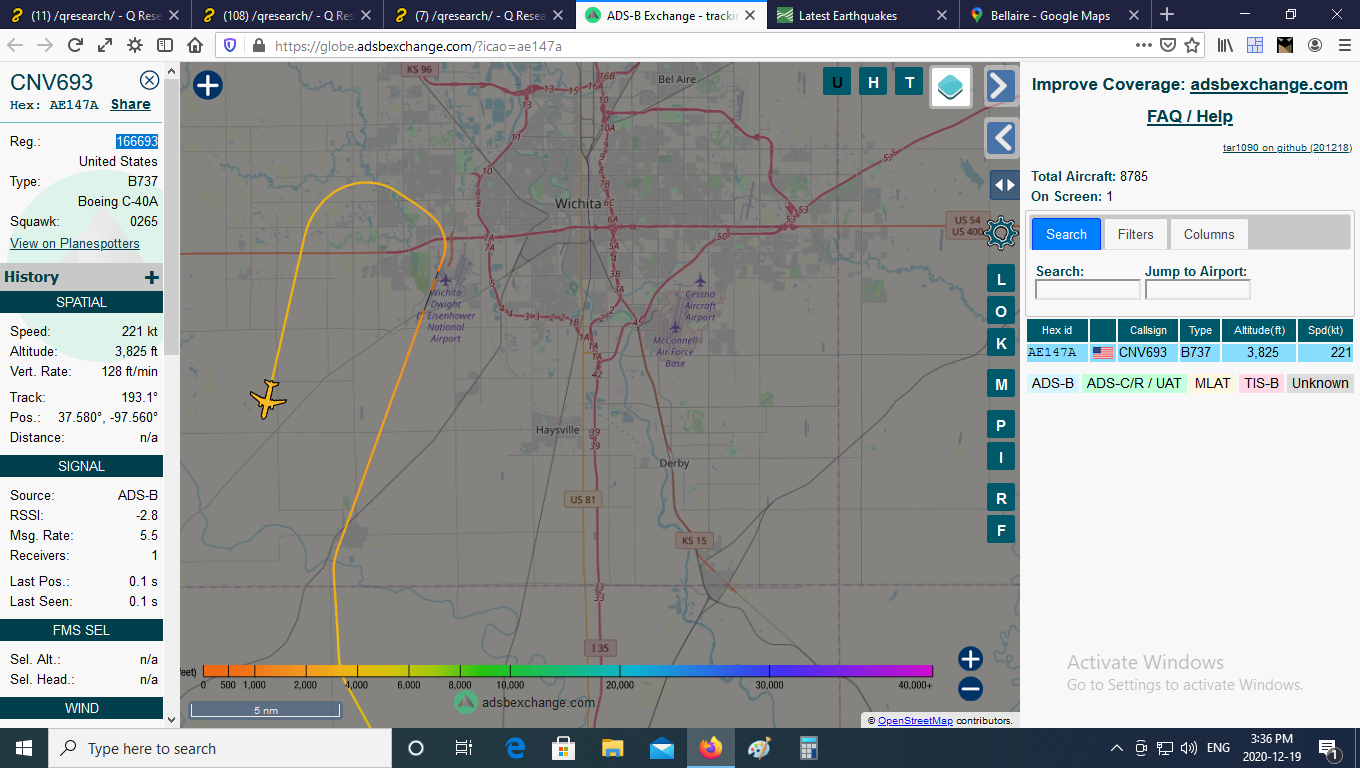Show hidden system tray icons
The width and height of the screenshot is (1360, 768).
pos(1117,748)
